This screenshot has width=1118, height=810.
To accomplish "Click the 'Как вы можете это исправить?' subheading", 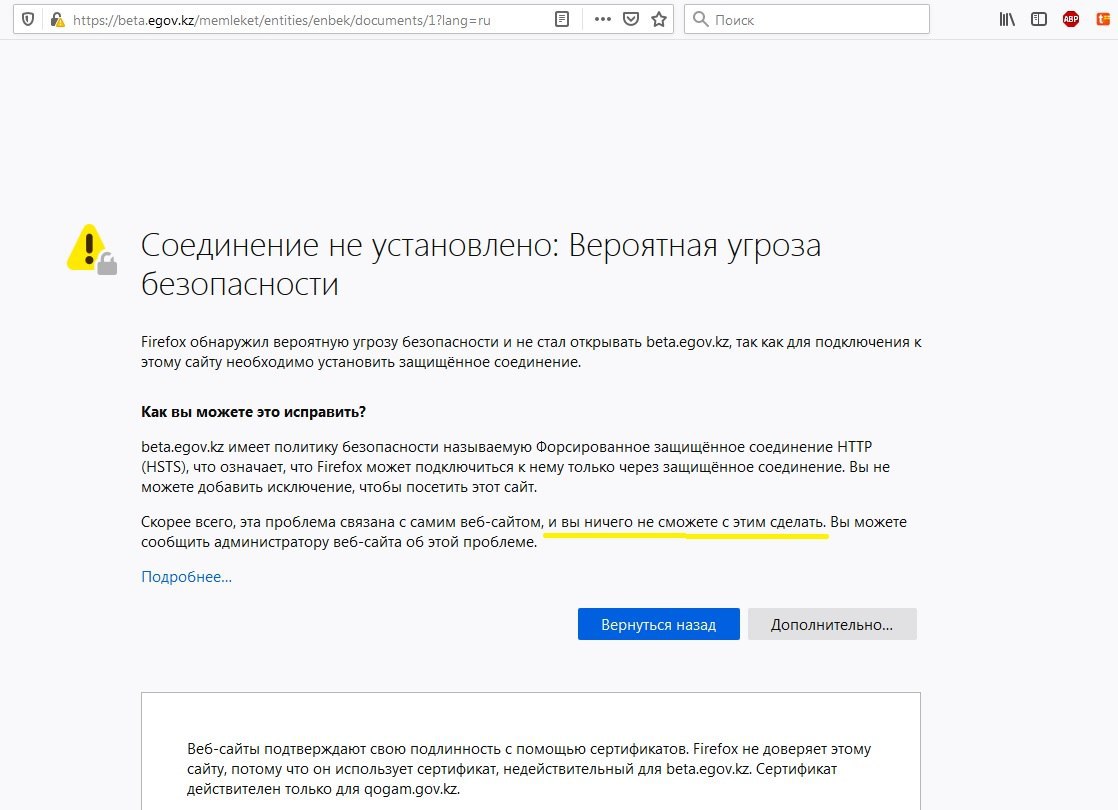I will click(x=253, y=412).
